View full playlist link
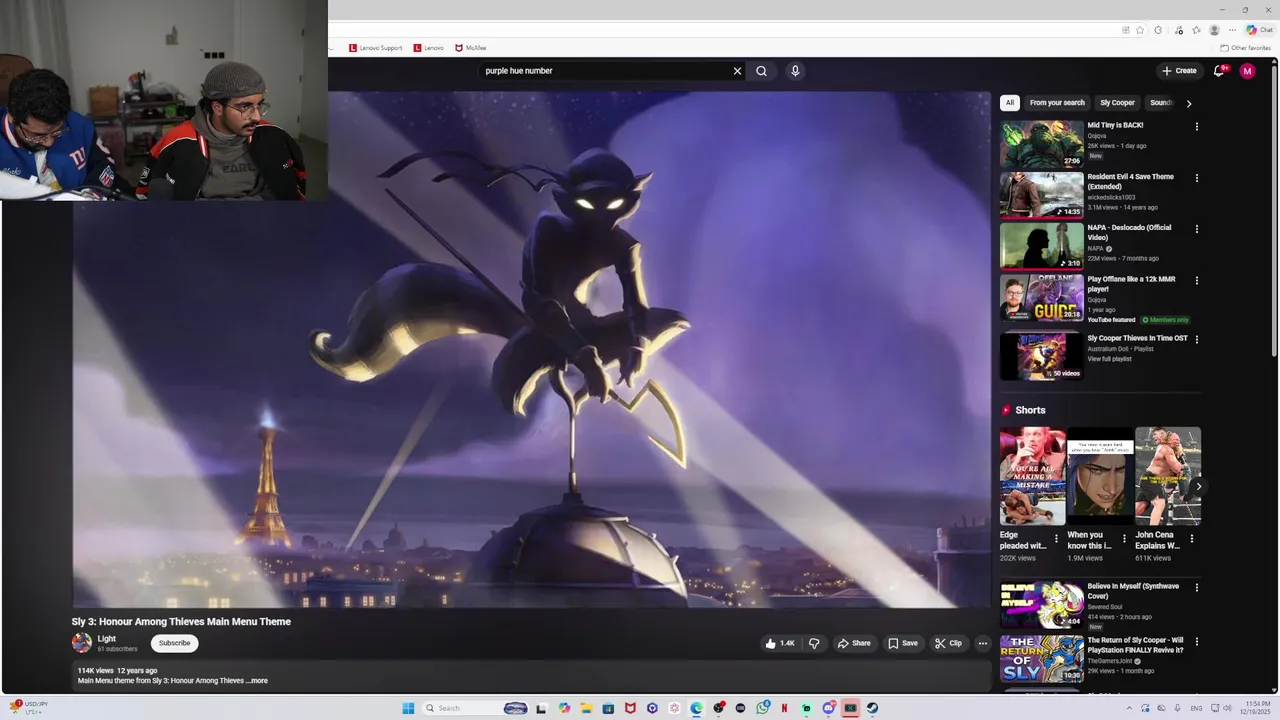The height and width of the screenshot is (720, 1280). tap(1109, 359)
